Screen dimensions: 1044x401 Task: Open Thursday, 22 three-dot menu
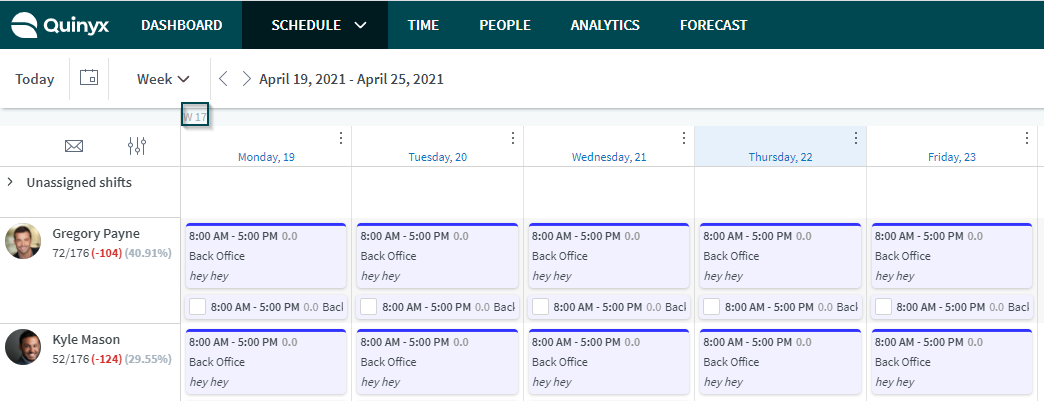click(x=856, y=138)
